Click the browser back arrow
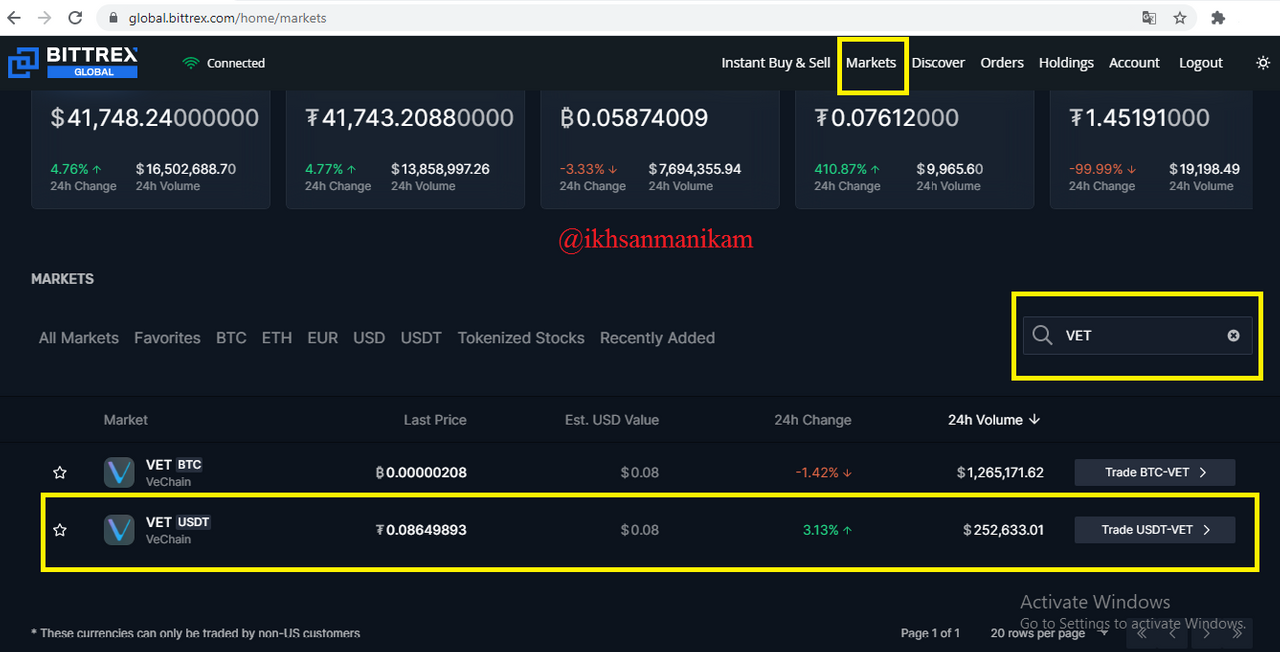 (14, 18)
